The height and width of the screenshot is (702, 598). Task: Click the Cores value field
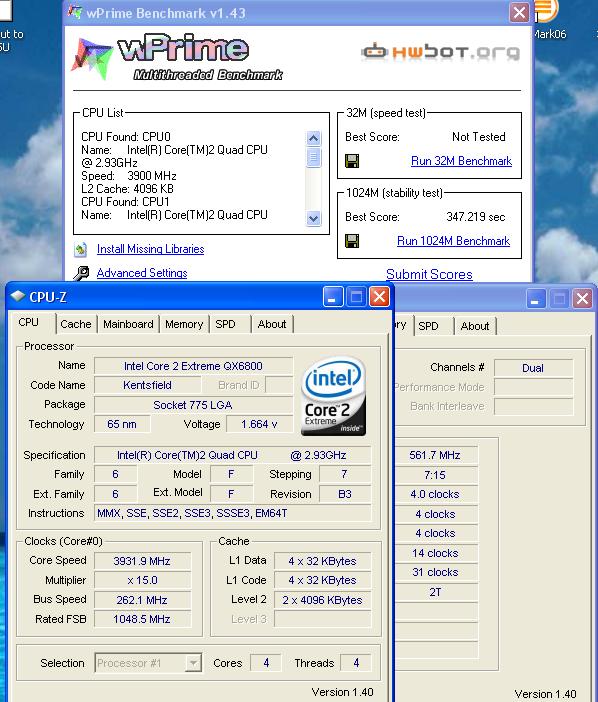point(266,663)
